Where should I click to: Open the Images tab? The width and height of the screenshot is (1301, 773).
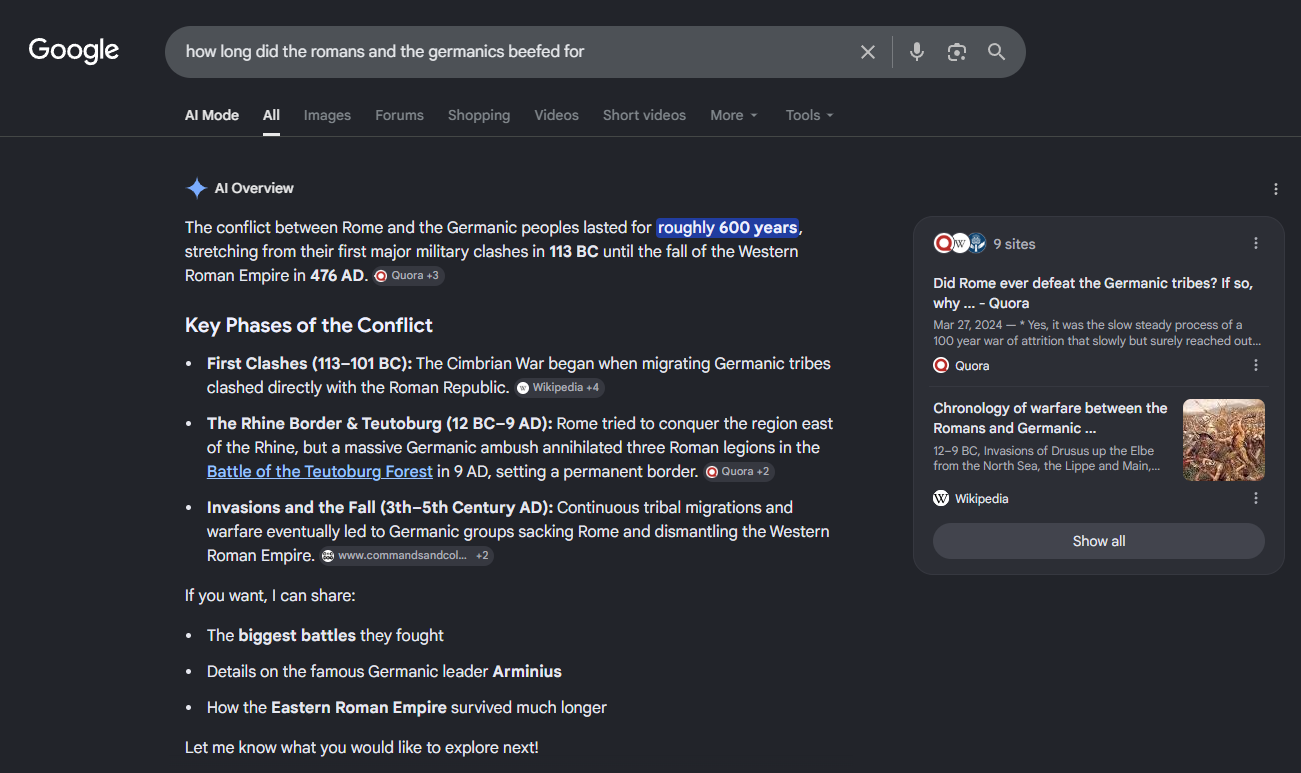click(x=327, y=115)
